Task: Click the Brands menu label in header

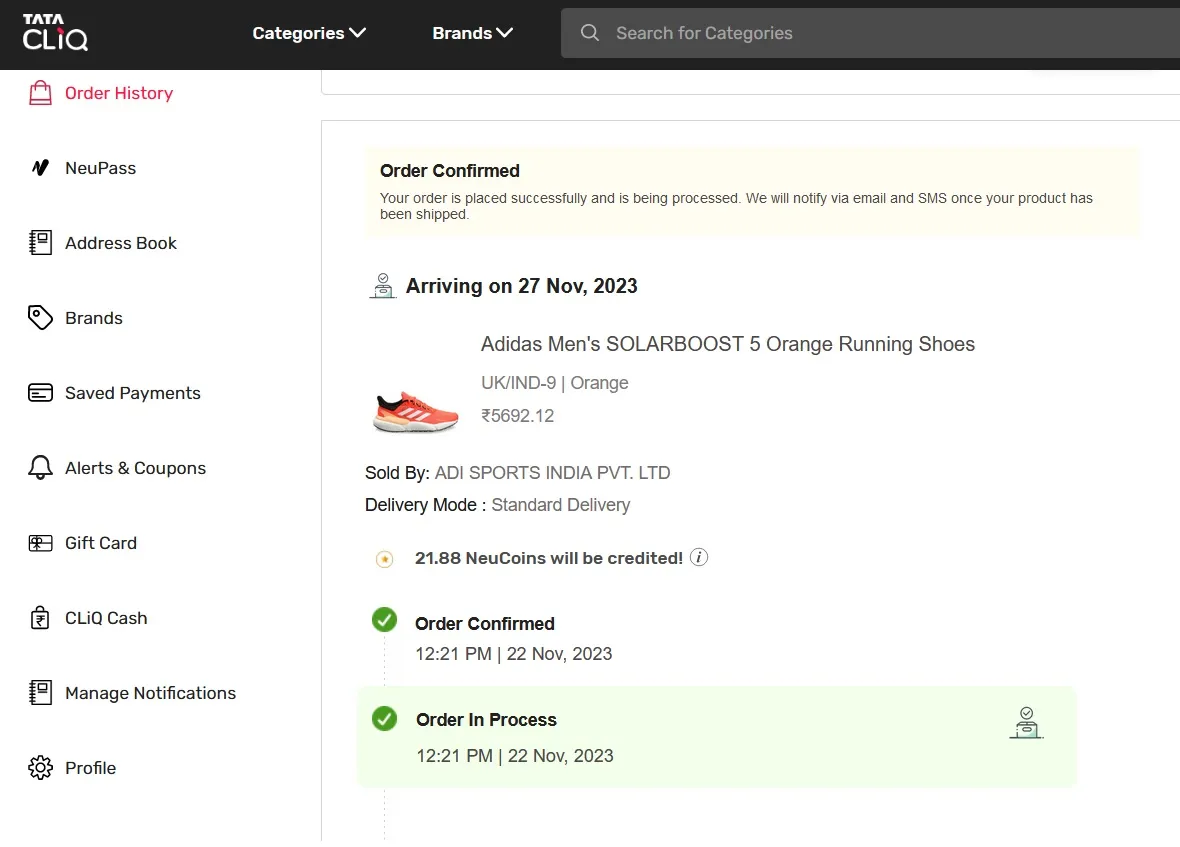Action: tap(462, 33)
